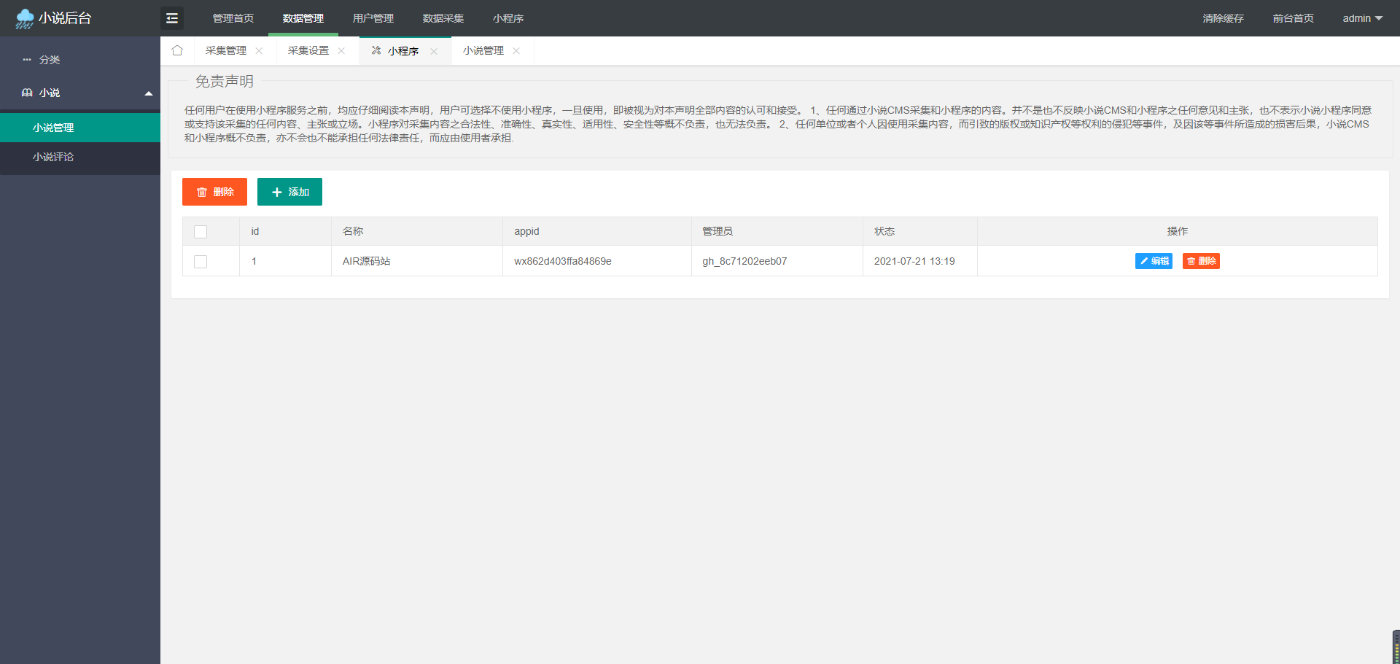Open 分类 in the sidebar

click(x=80, y=60)
